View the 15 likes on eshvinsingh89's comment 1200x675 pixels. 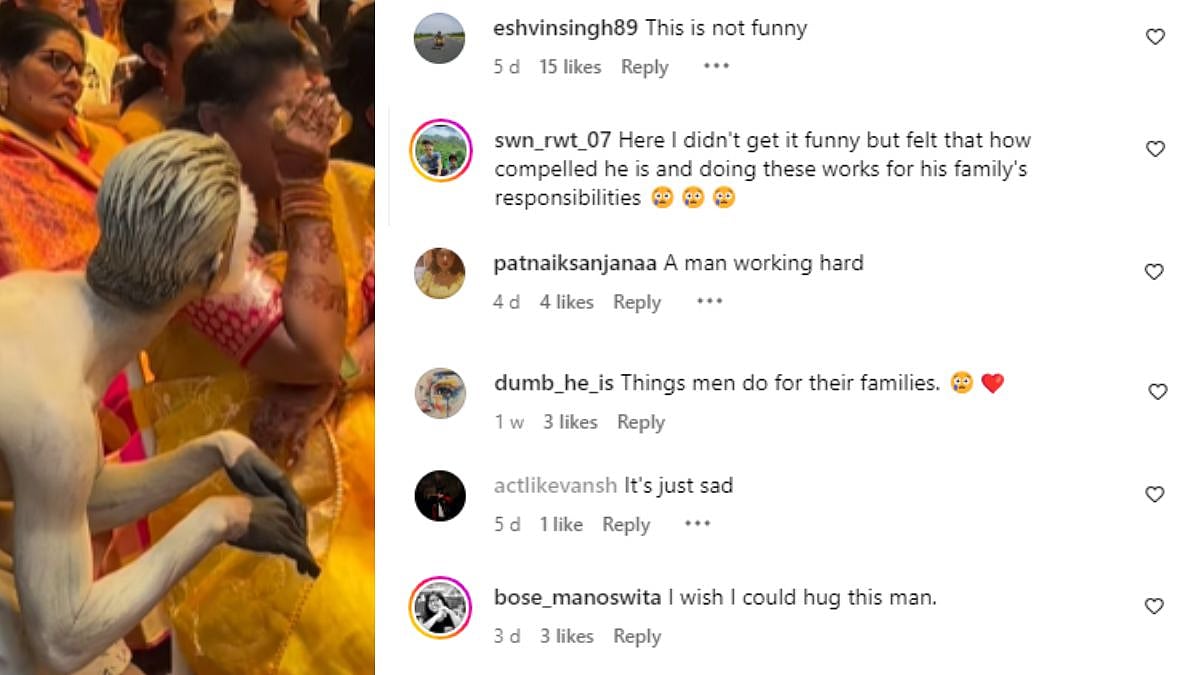pos(570,67)
